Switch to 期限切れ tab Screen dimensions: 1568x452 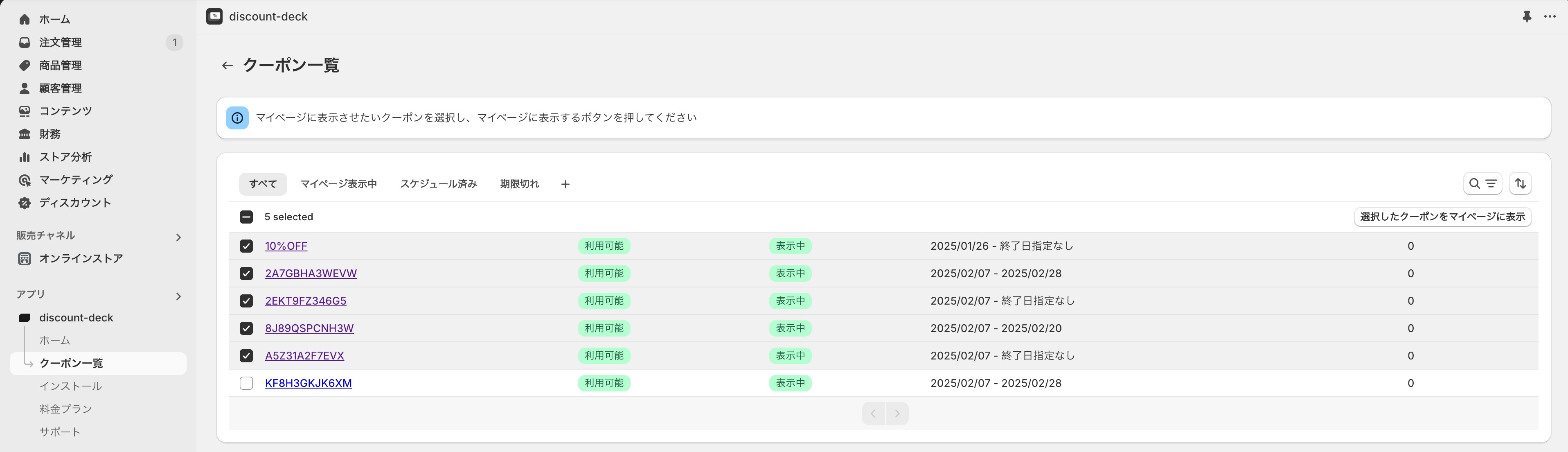point(519,184)
